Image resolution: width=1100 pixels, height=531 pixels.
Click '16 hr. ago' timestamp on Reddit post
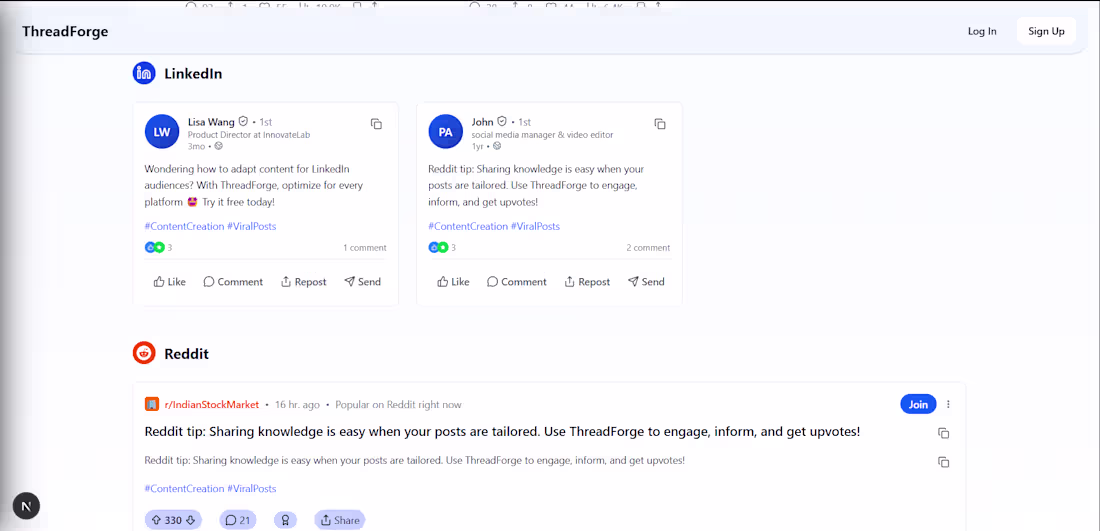(297, 405)
